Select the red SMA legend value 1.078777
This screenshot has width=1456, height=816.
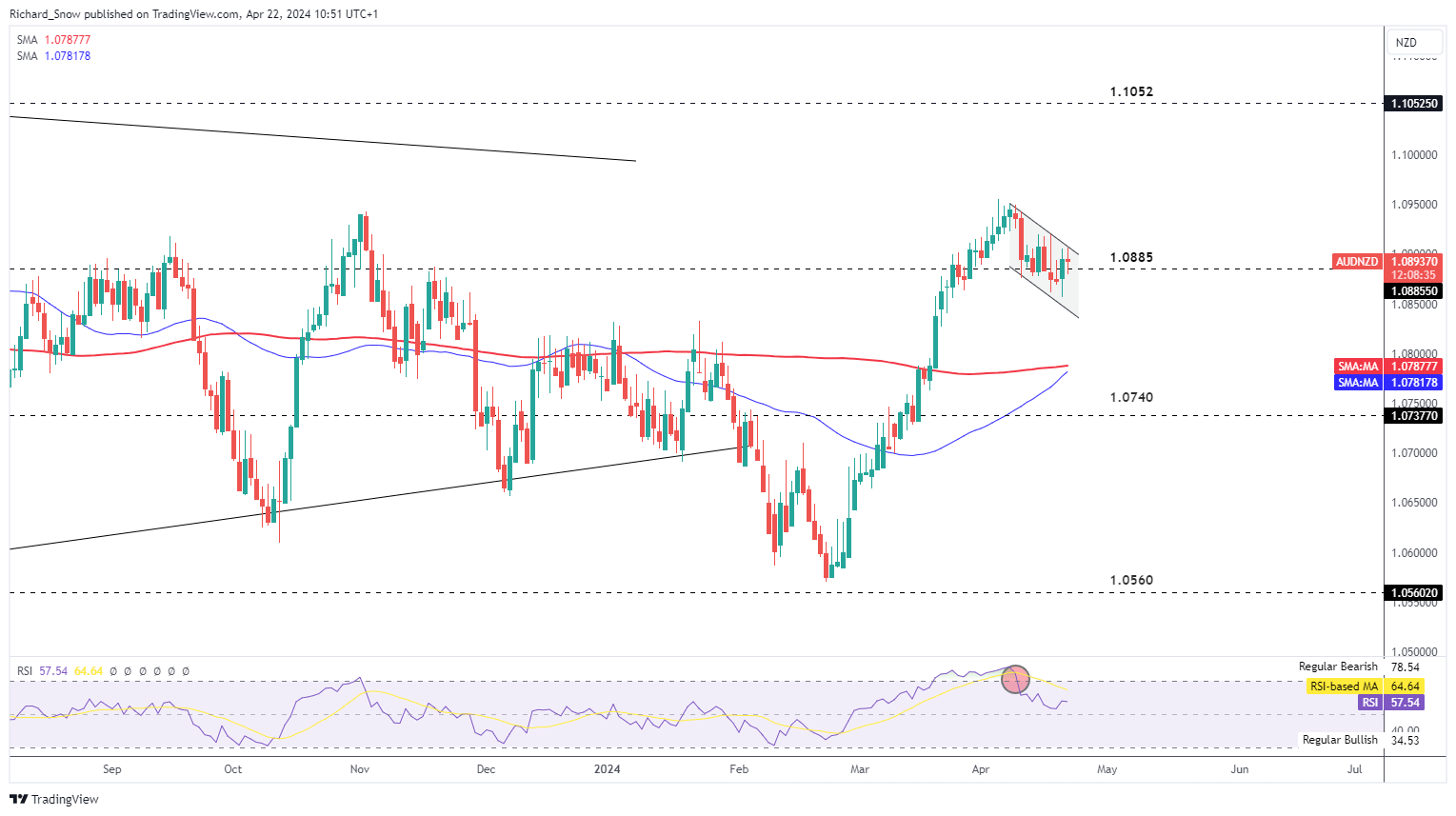[x=67, y=40]
